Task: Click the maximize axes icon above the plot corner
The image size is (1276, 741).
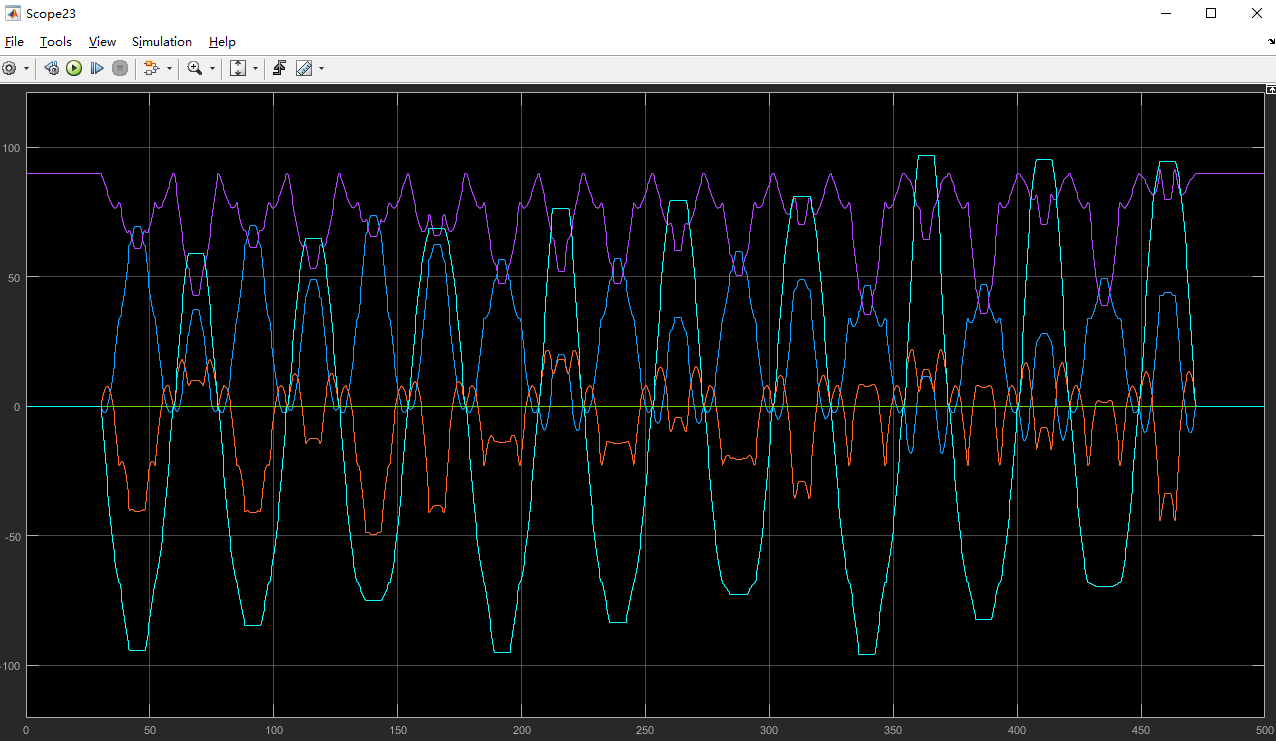Action: coord(1270,90)
